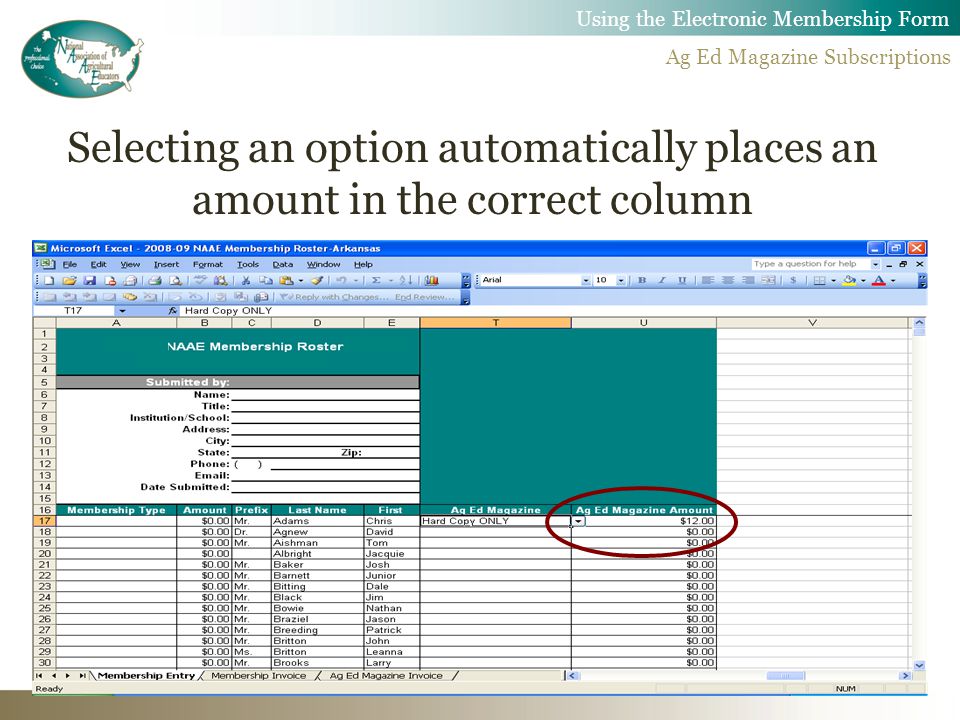960x720 pixels.
Task: Click the End Review button
Action: point(424,297)
